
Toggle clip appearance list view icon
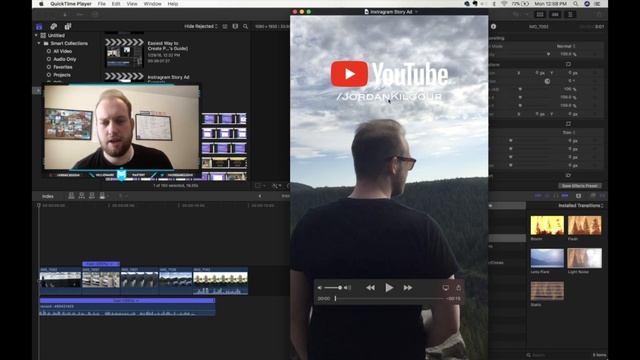225,27
